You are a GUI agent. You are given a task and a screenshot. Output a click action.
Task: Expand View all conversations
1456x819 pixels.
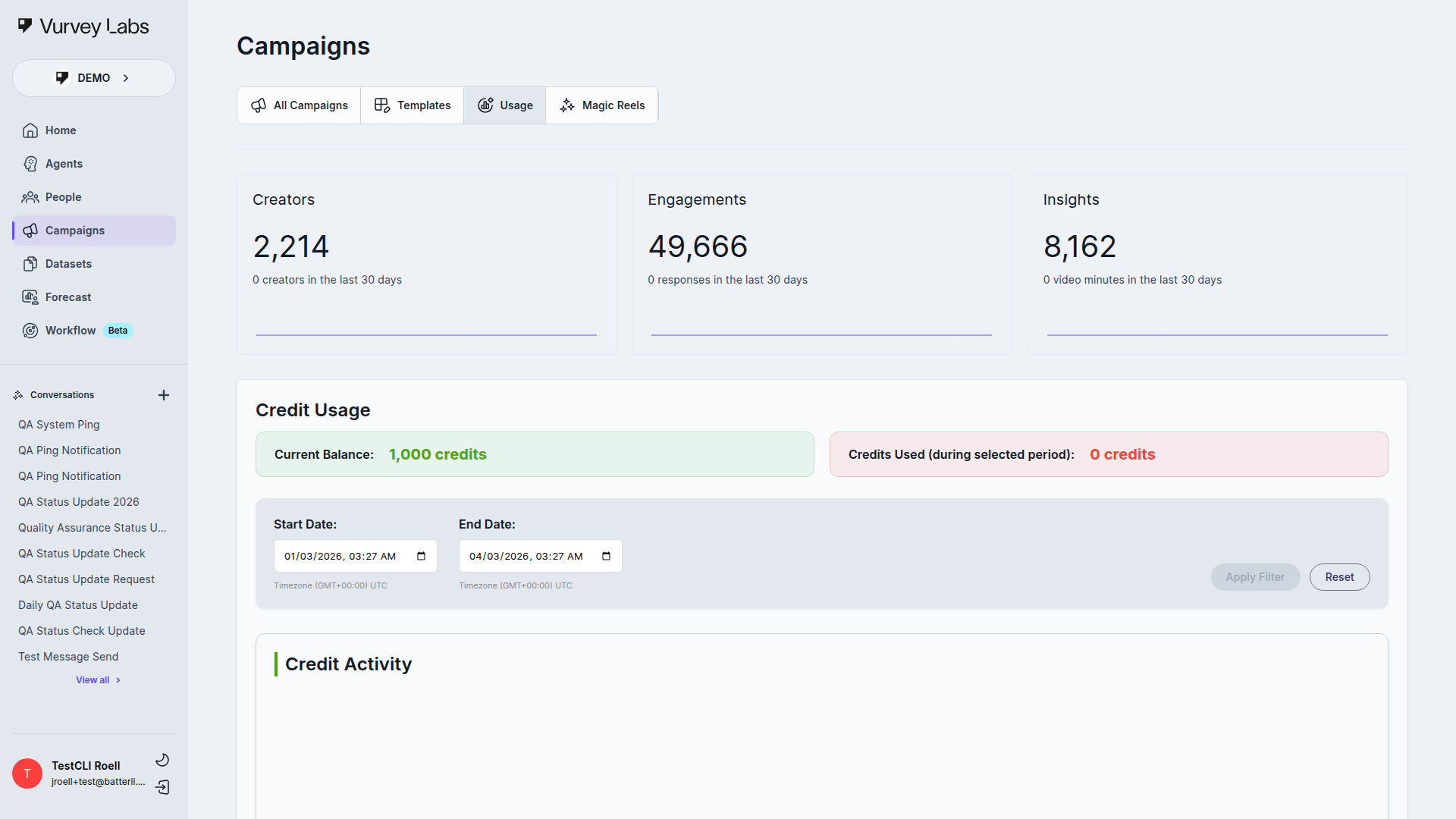coord(97,679)
